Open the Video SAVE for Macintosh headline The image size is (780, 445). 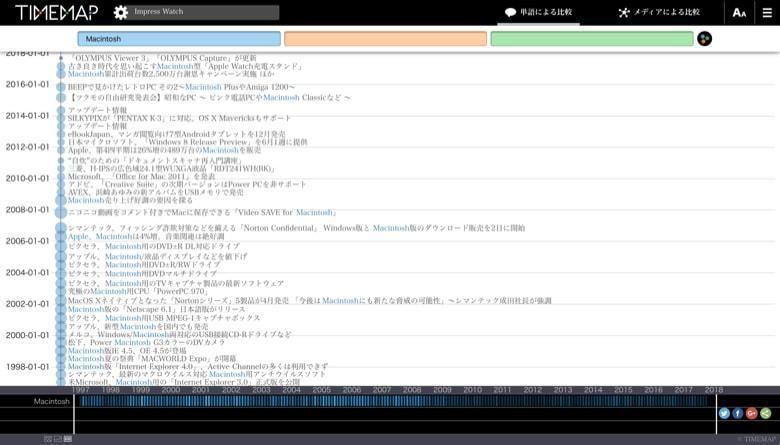(203, 212)
